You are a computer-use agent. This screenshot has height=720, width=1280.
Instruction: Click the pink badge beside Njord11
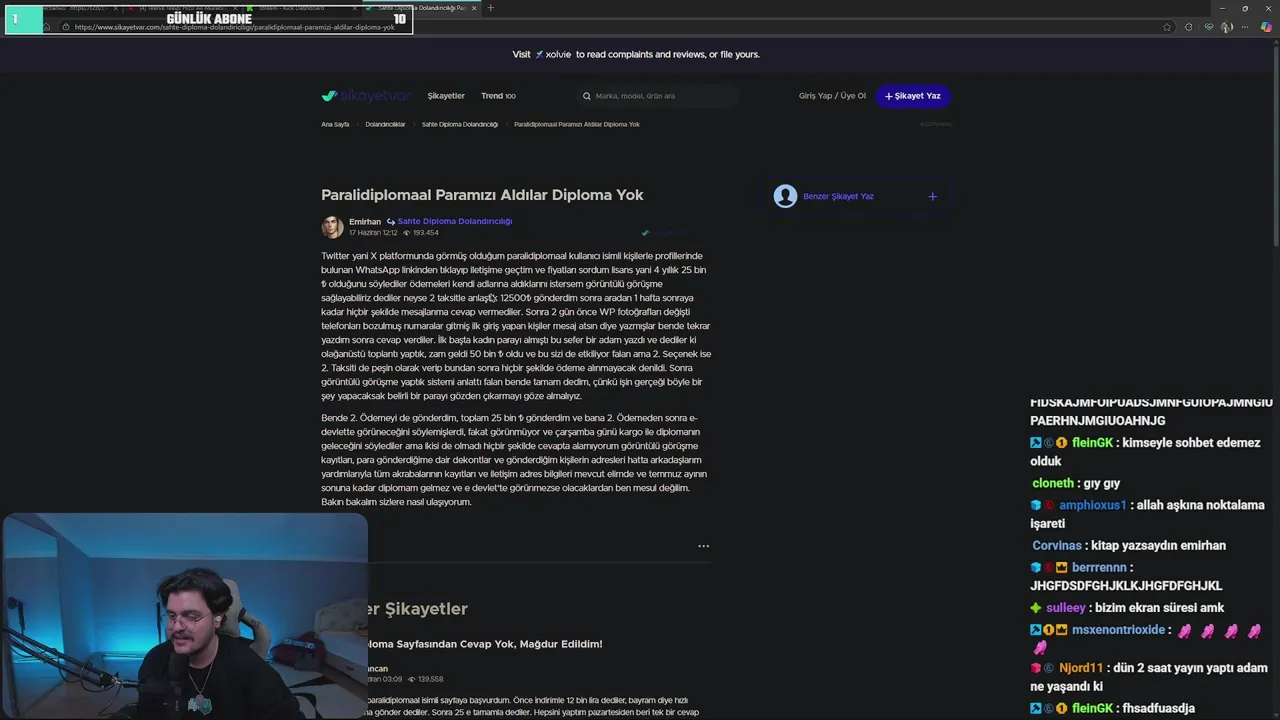point(1036,668)
